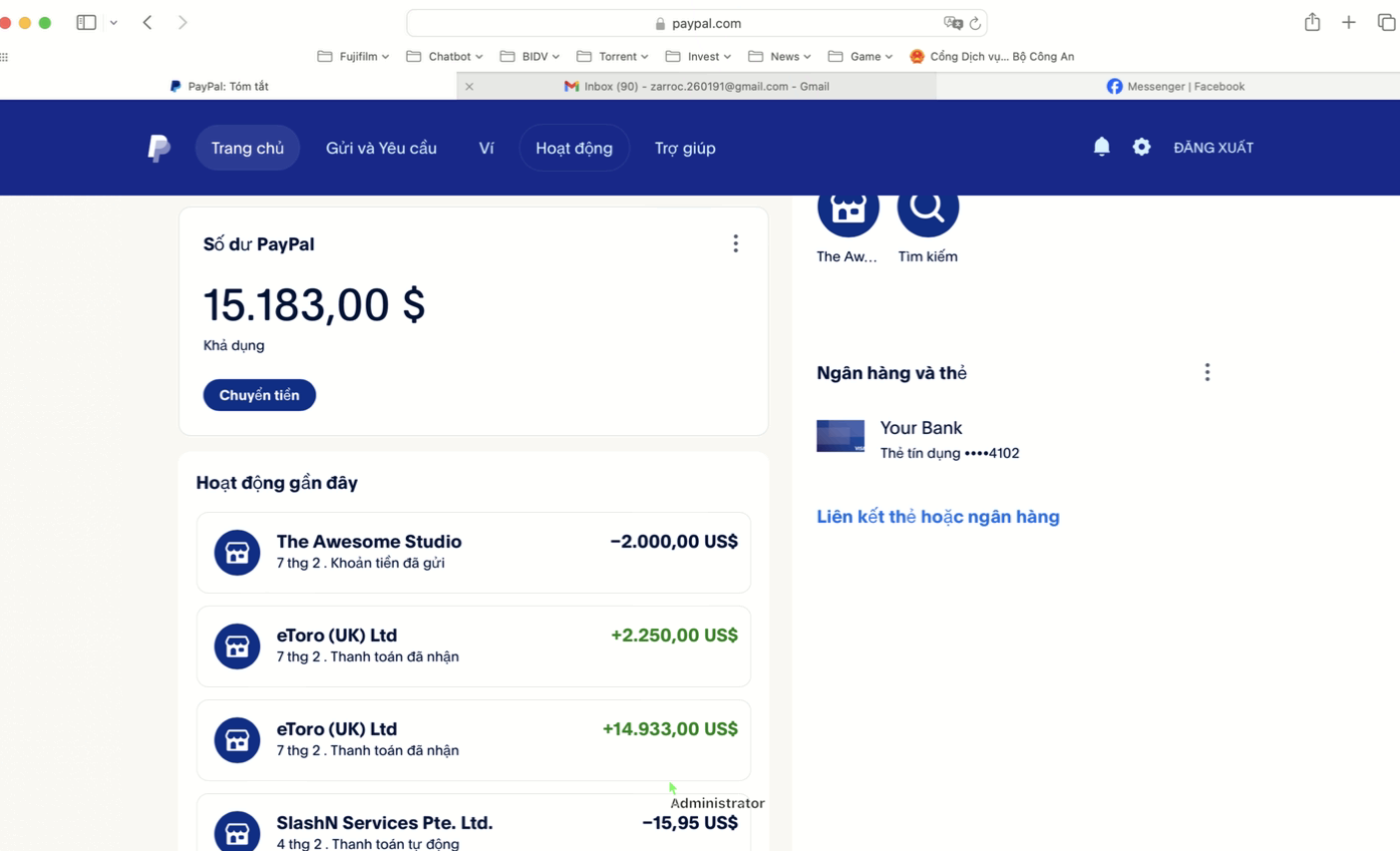Click the -2.000,00 US$ amount
The width and height of the screenshot is (1400, 851).
coord(674,542)
